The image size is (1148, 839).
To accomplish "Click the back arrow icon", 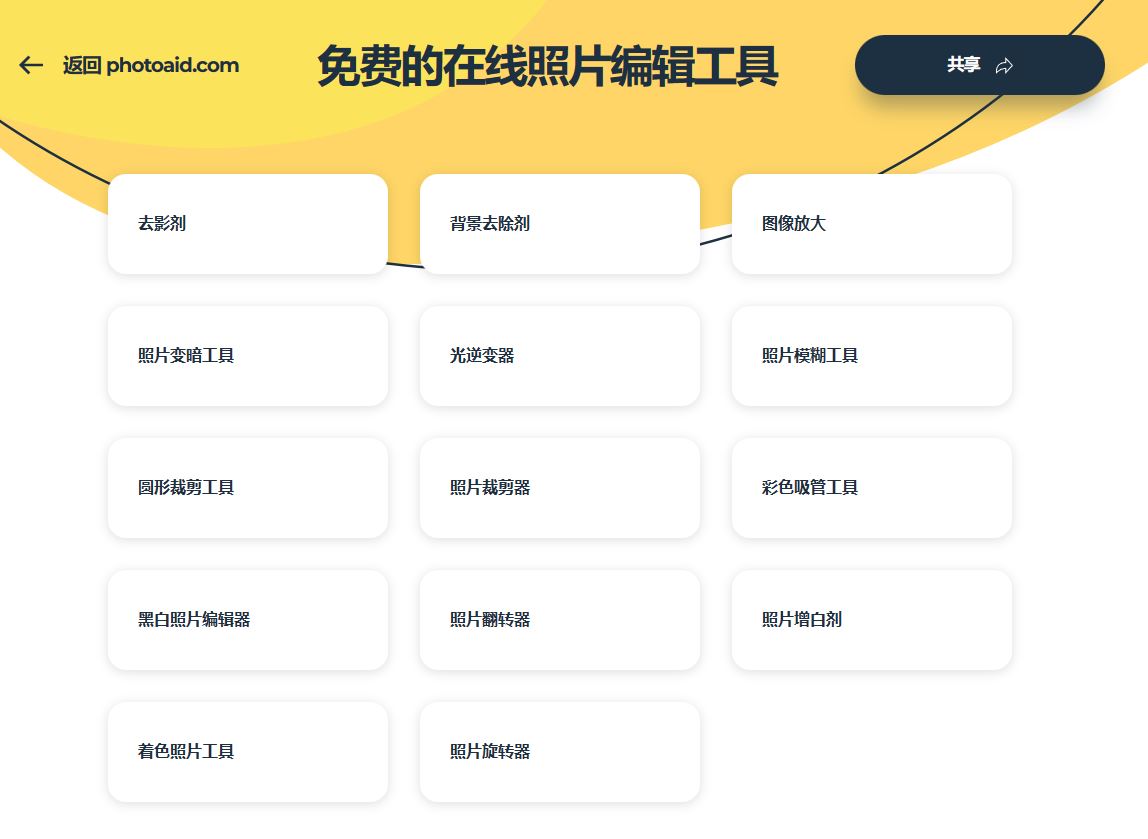I will coord(31,66).
